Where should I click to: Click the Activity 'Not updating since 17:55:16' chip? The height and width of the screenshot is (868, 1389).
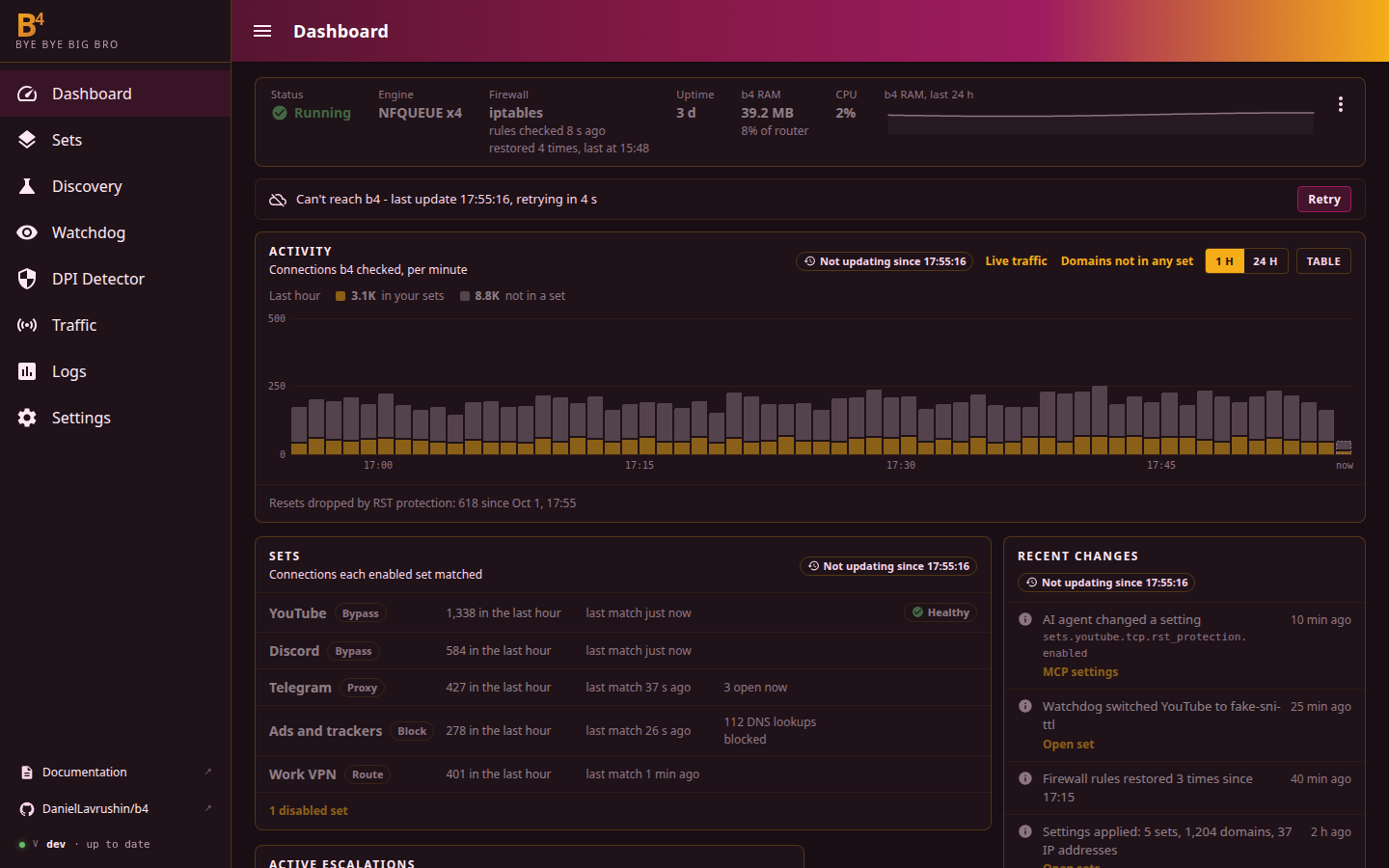tap(885, 261)
